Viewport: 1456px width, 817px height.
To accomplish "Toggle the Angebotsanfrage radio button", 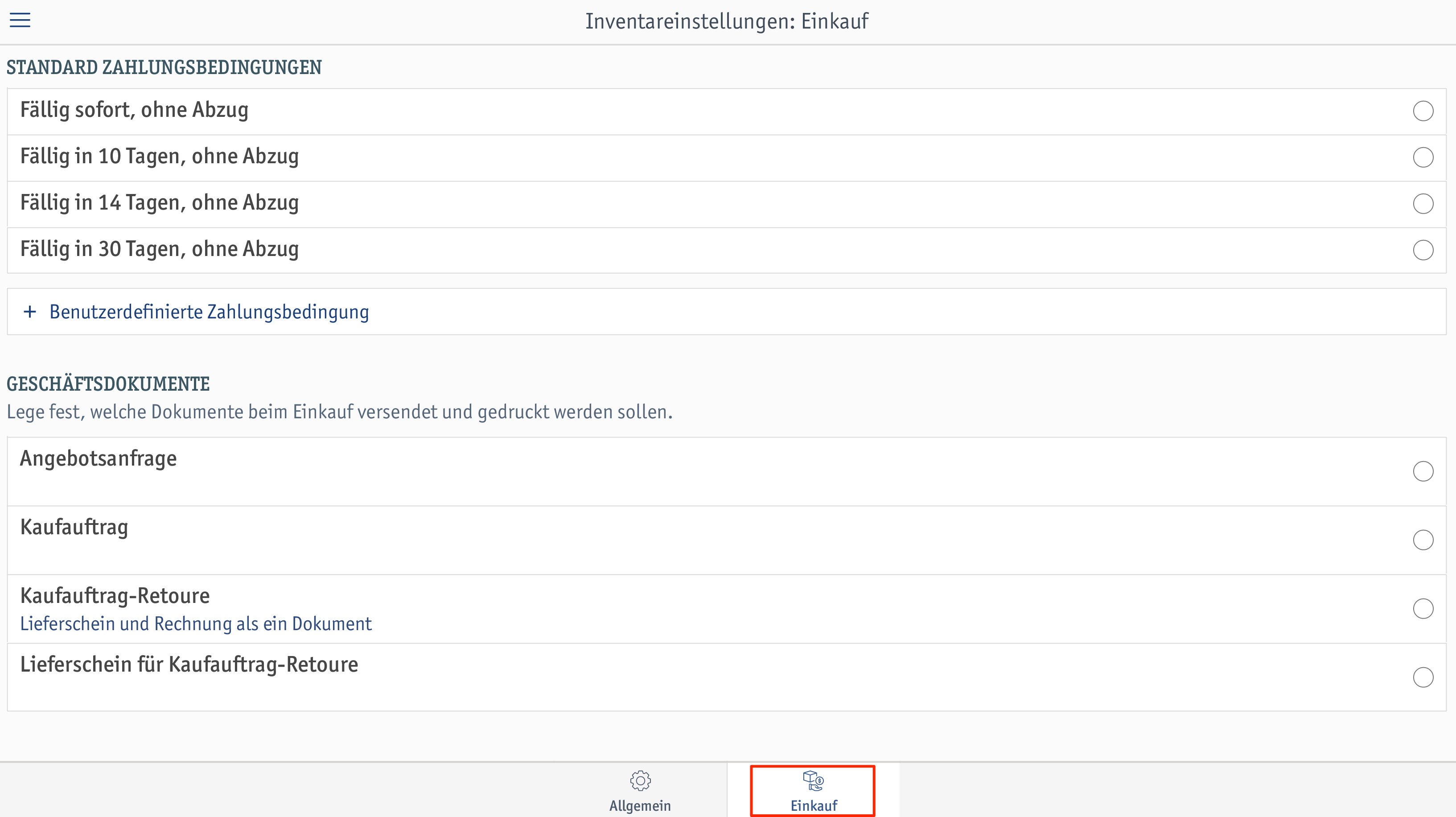I will click(x=1423, y=471).
